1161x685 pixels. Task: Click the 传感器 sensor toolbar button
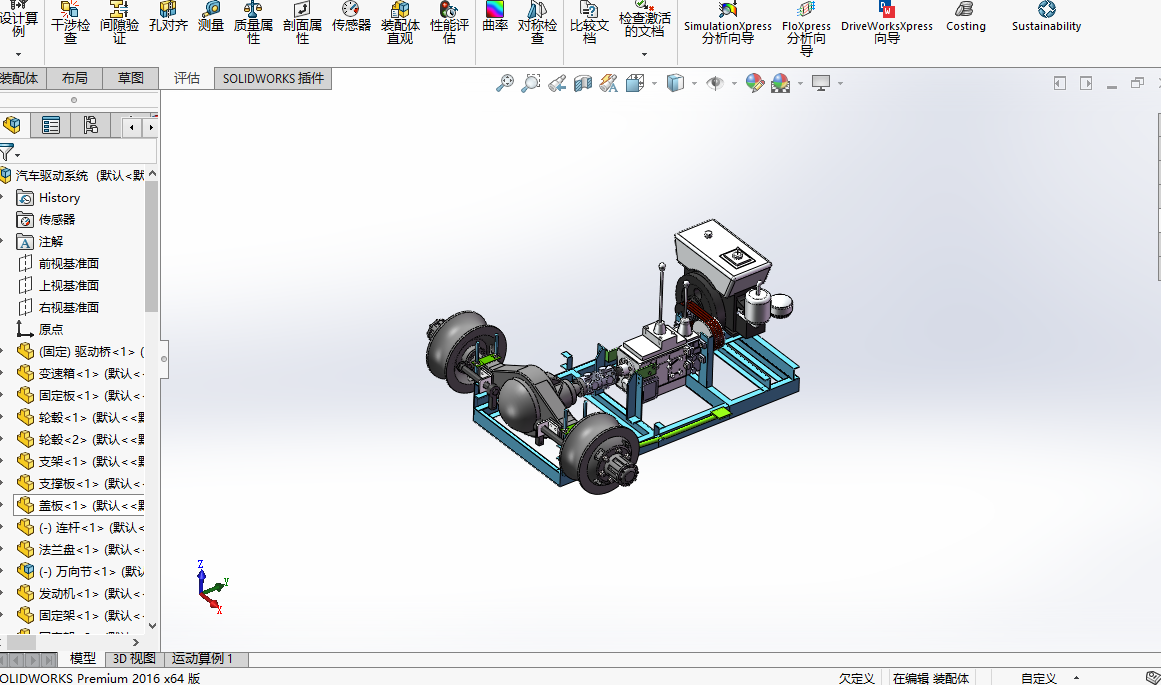point(351,18)
